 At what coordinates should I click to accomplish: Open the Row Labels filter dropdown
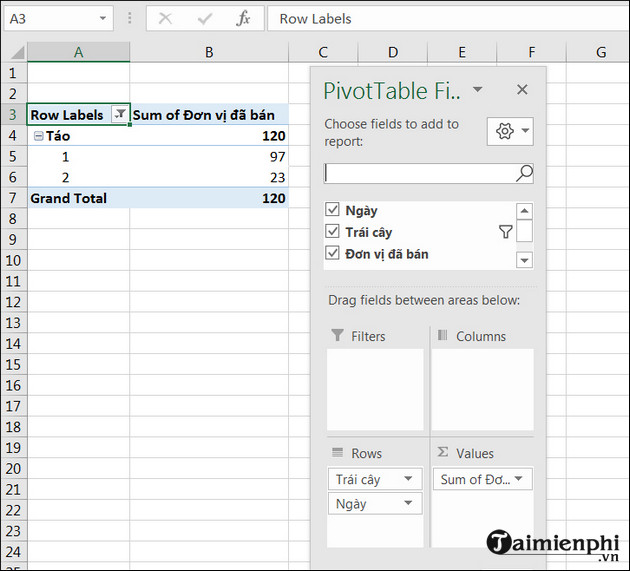pyautogui.click(x=120, y=115)
